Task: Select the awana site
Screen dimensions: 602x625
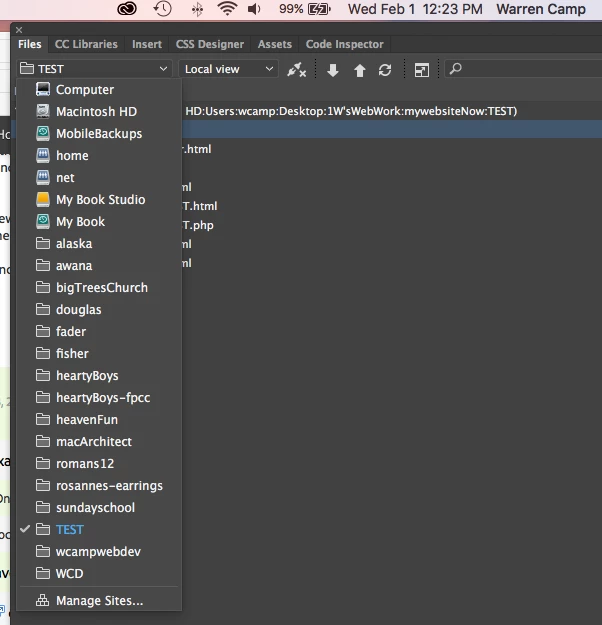Action: click(99, 265)
